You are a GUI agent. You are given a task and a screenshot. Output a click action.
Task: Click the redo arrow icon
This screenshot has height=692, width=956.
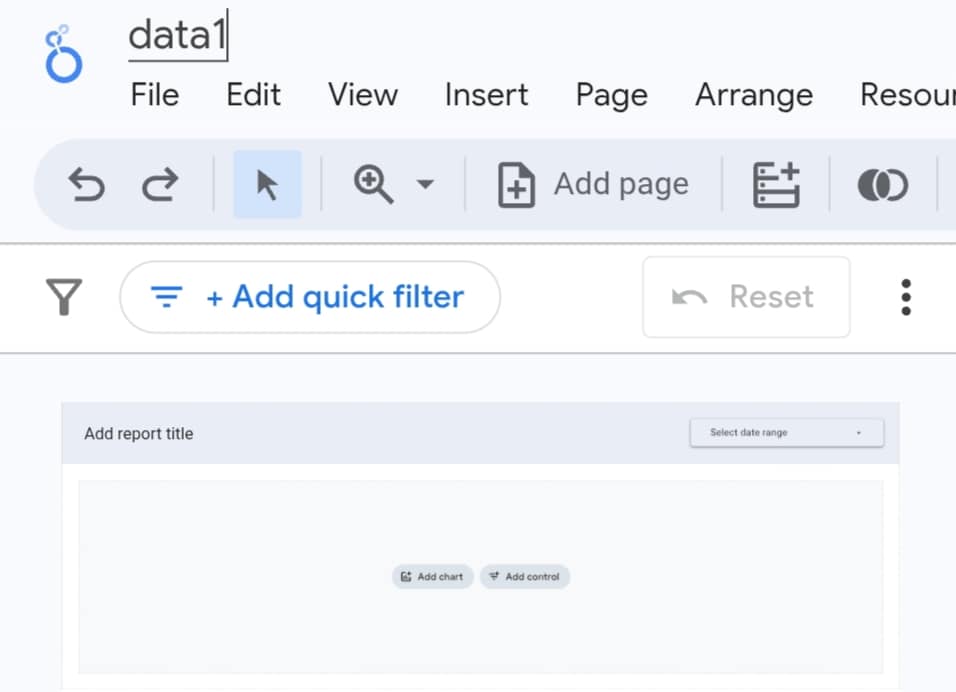click(x=160, y=185)
